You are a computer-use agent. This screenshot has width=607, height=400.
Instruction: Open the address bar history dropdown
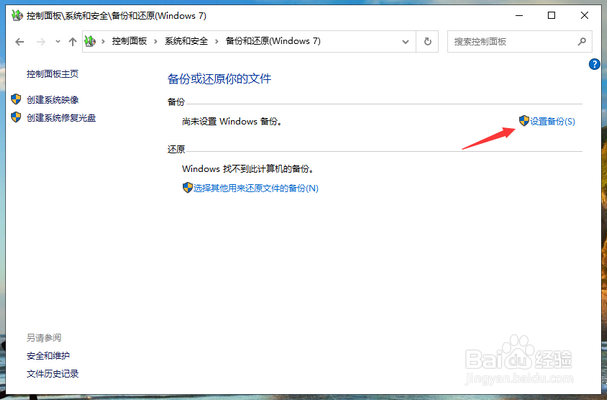[x=405, y=42]
